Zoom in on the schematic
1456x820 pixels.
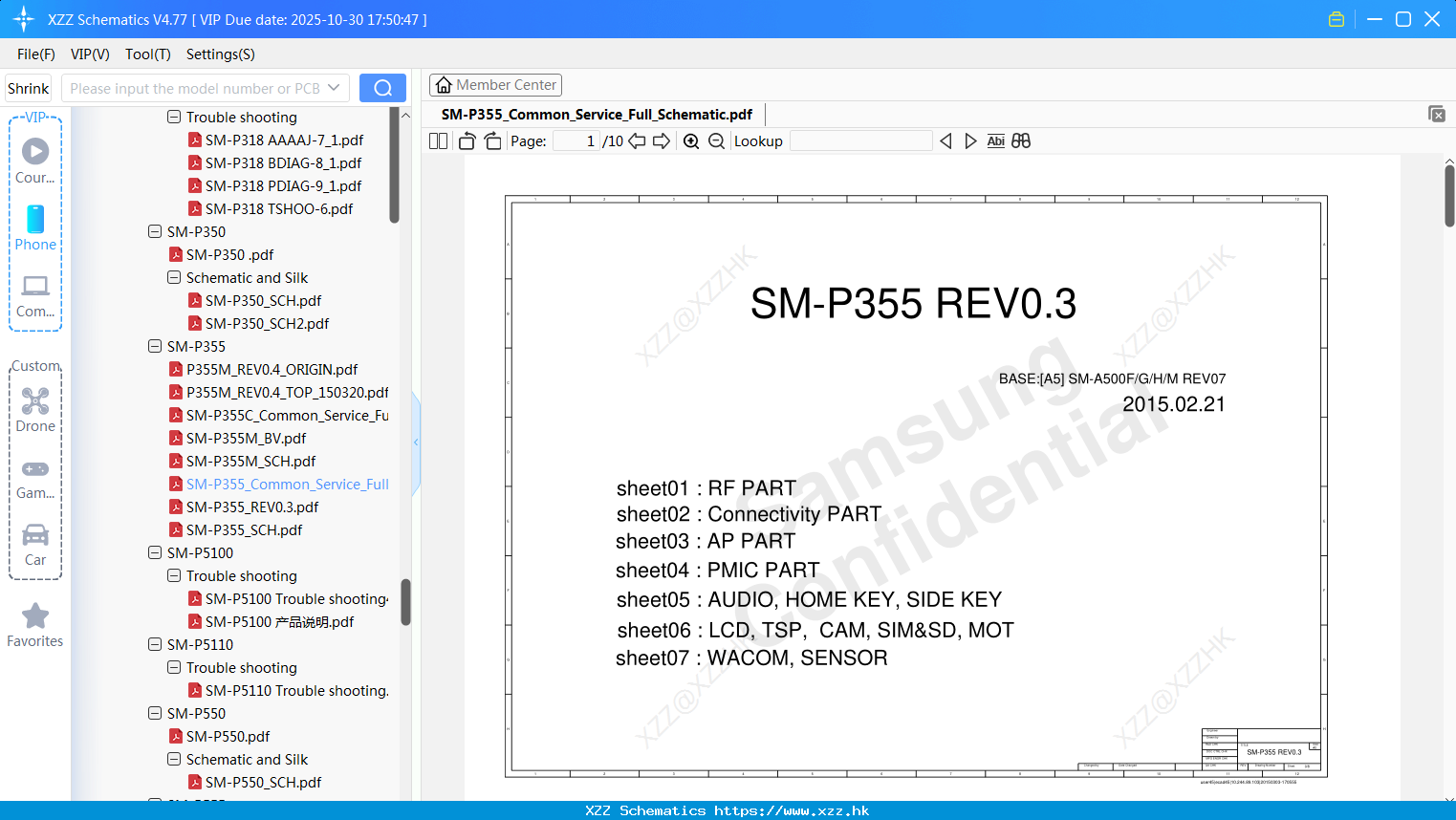691,141
